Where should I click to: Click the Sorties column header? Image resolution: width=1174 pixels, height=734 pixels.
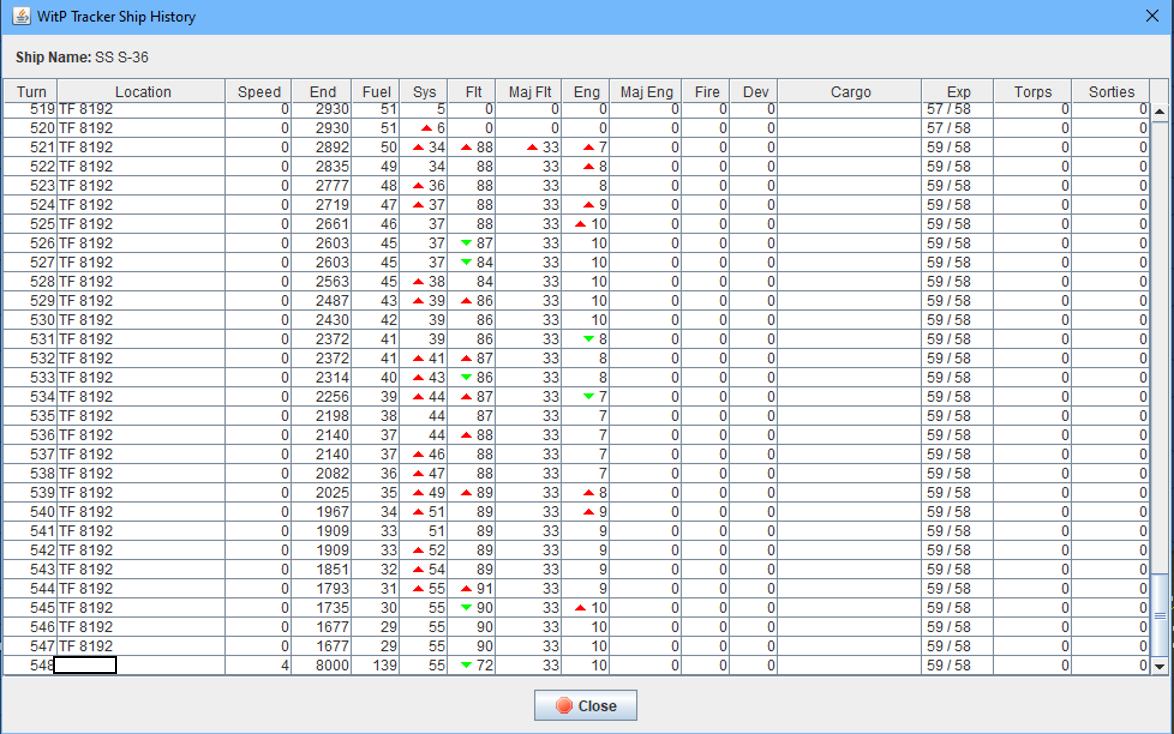[1111, 92]
